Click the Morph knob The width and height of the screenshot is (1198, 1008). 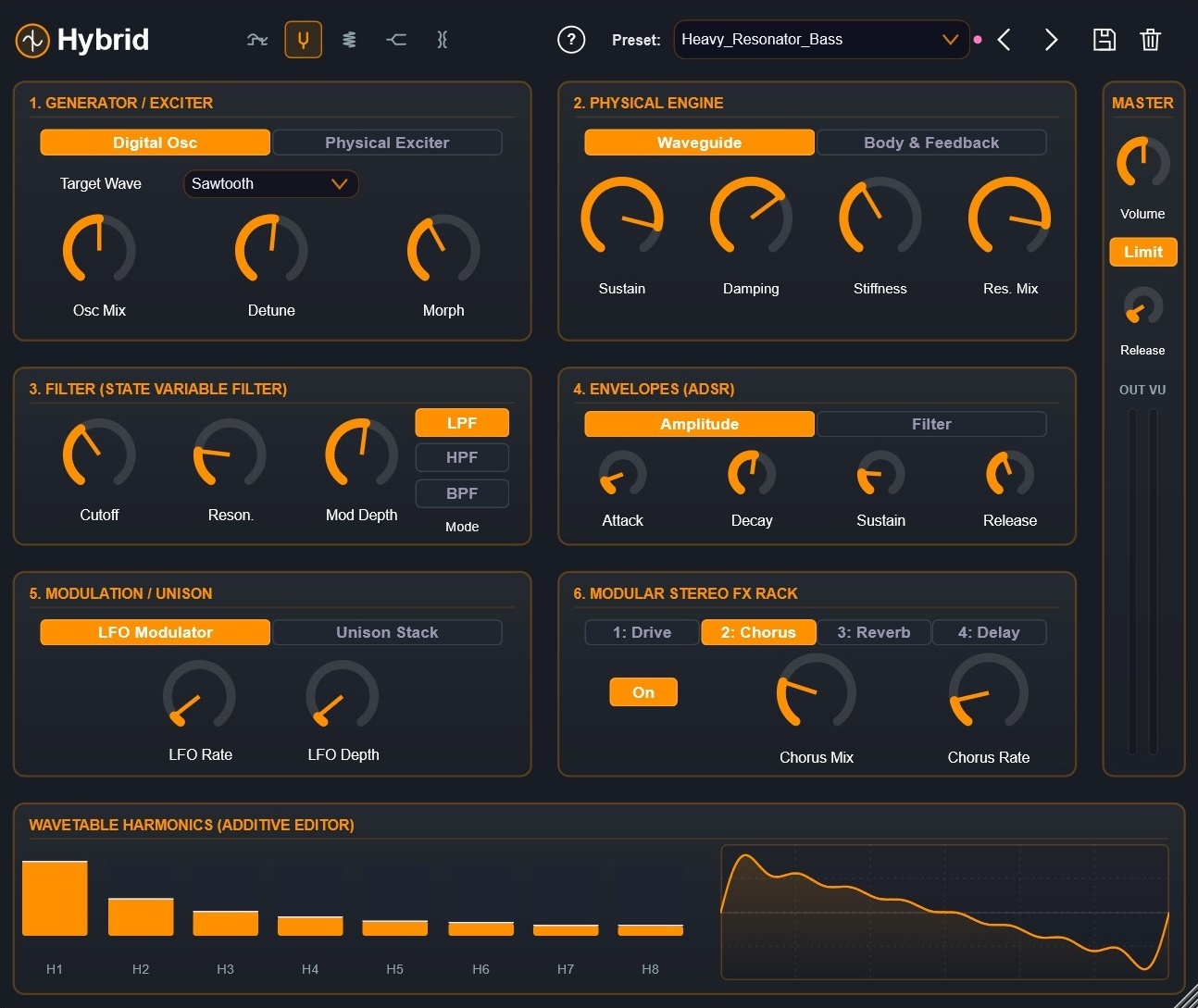443,250
